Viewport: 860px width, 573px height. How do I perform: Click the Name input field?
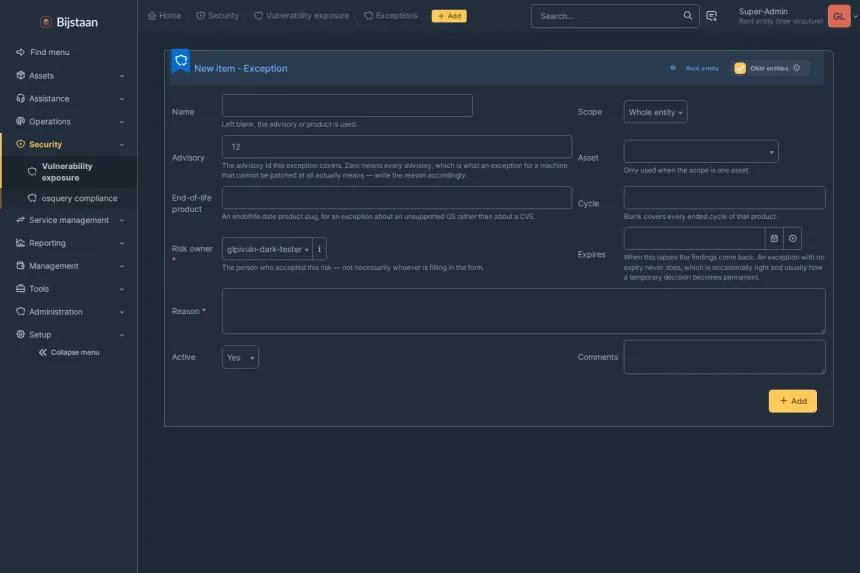[x=347, y=105]
